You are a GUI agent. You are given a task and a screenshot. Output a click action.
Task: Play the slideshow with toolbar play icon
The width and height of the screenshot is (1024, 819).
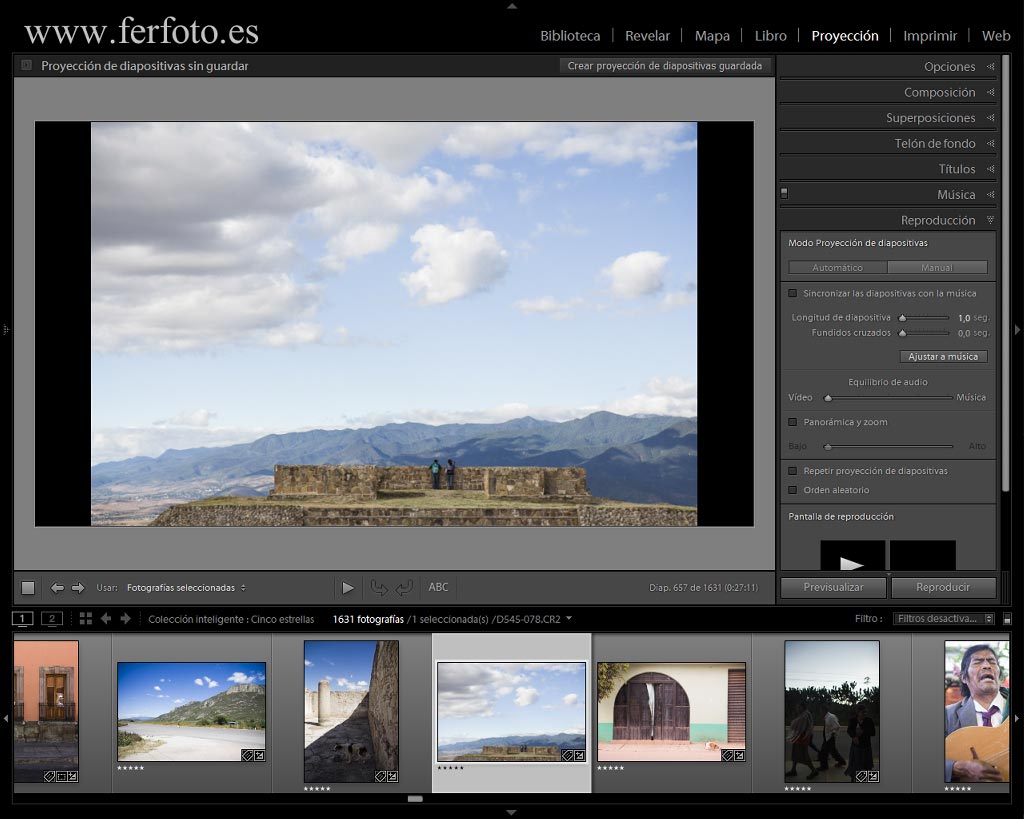click(347, 588)
